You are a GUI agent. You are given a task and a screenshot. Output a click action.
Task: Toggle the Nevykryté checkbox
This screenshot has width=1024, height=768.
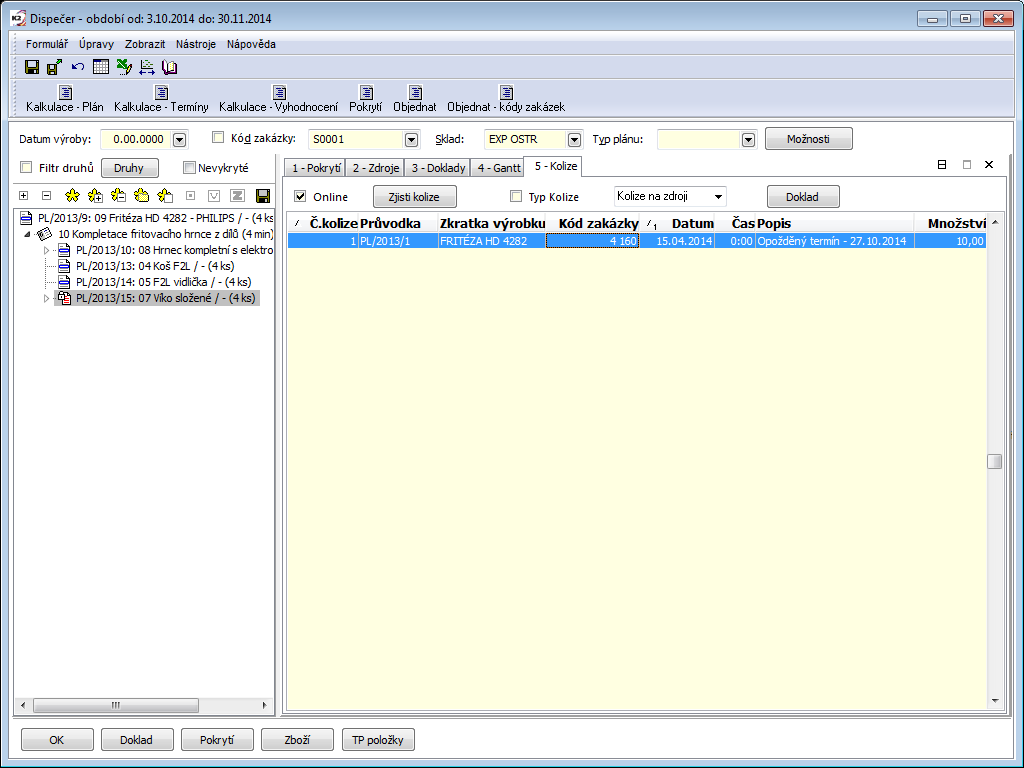pyautogui.click(x=189, y=168)
